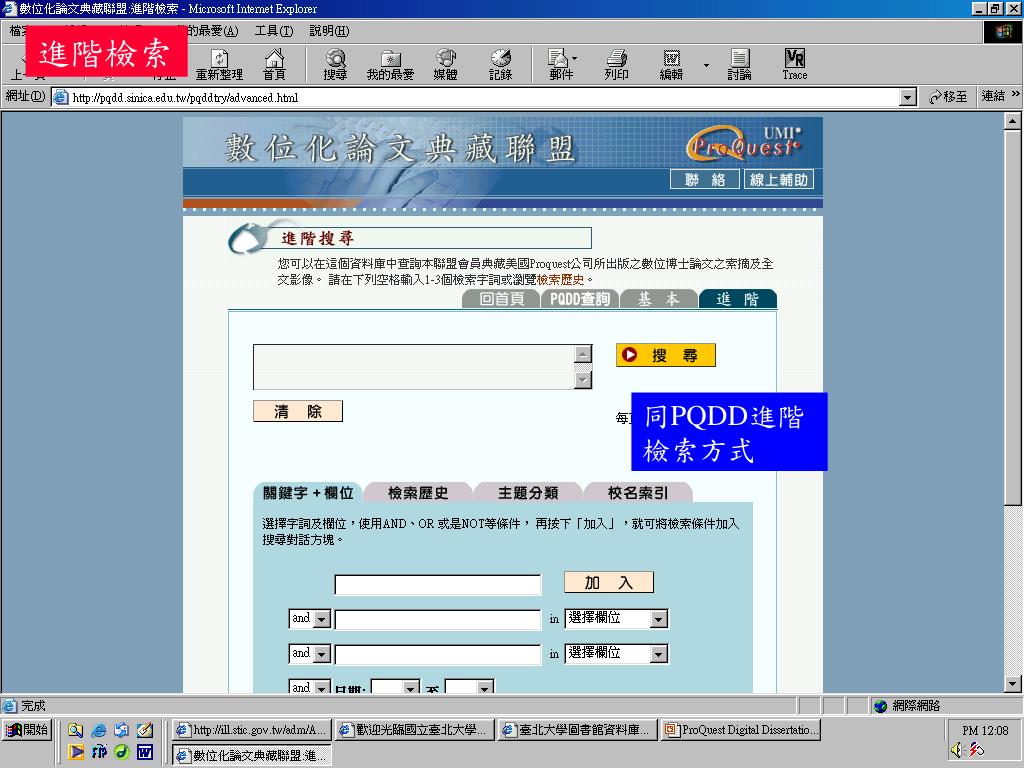
Task: Click the Internet Explorer quick launch icon
Action: pos(99,730)
